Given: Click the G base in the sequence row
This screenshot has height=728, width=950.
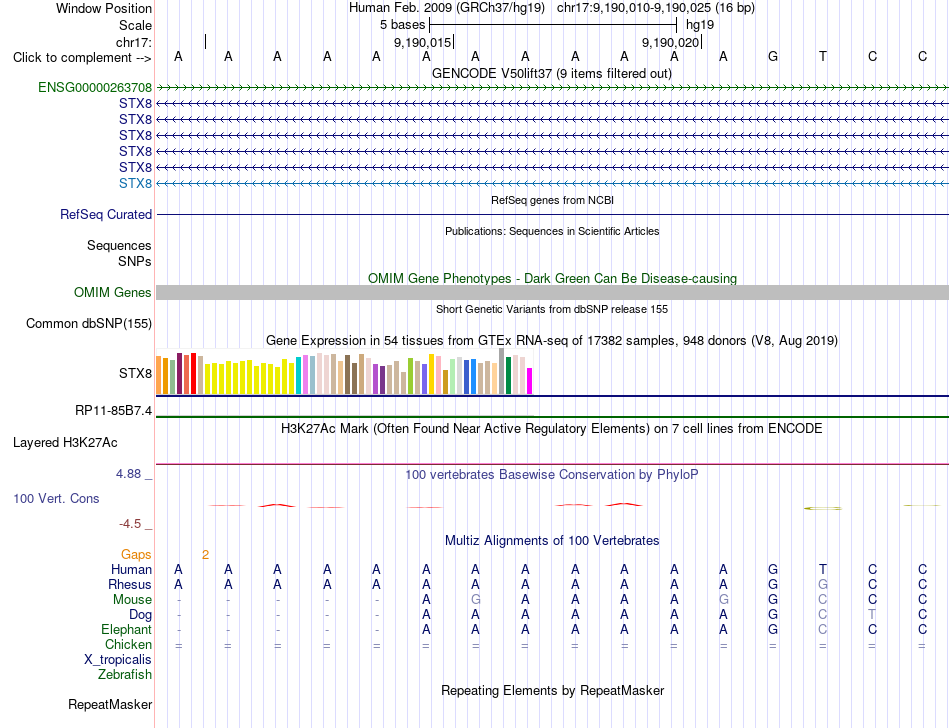Looking at the screenshot, I should pyautogui.click(x=772, y=57).
